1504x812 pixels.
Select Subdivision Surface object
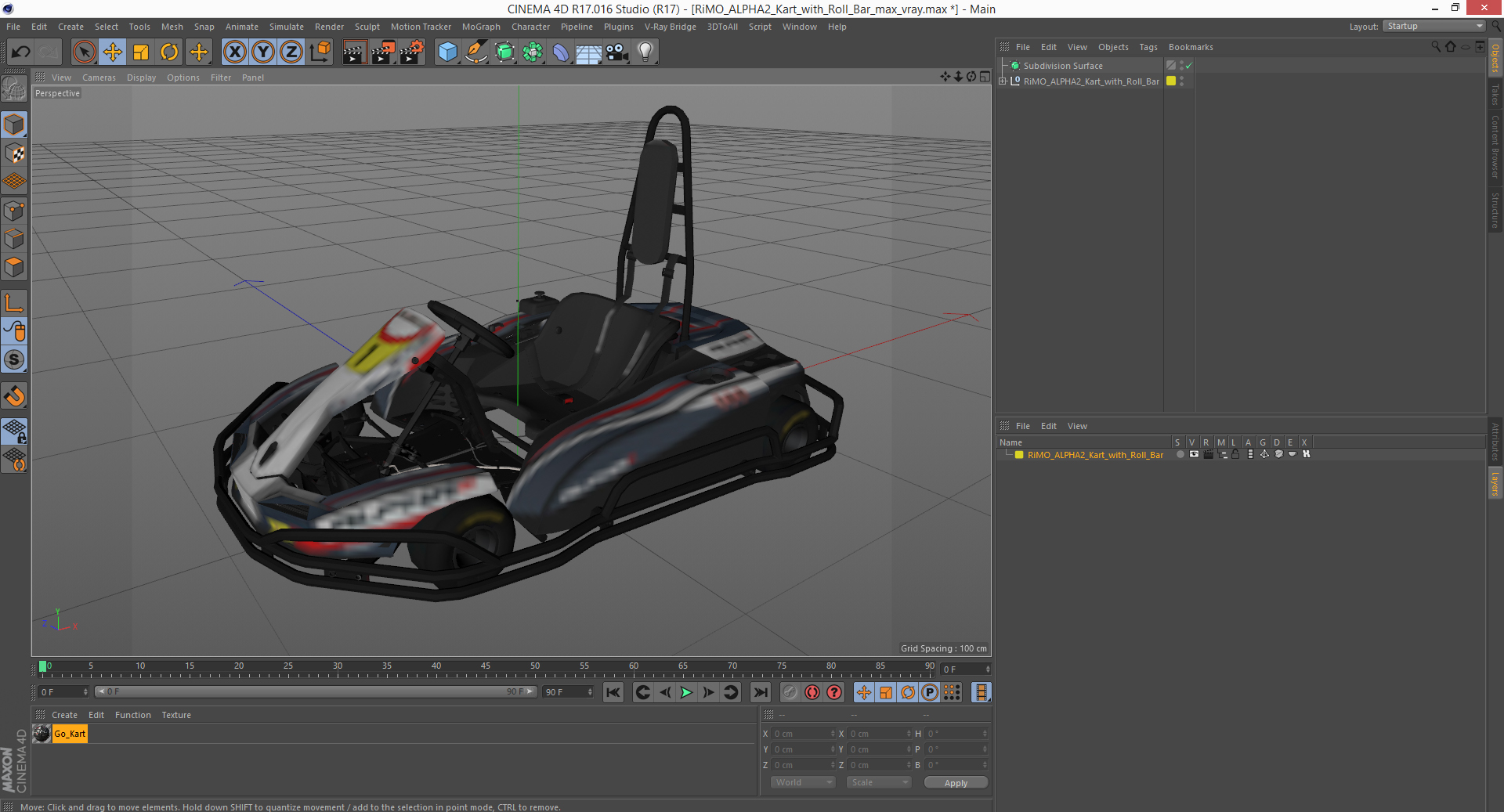(1062, 66)
